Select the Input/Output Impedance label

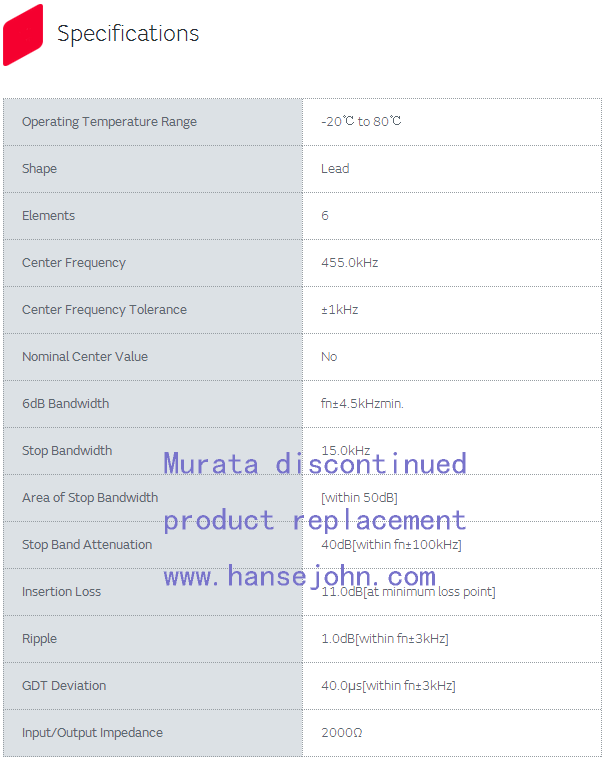point(92,733)
